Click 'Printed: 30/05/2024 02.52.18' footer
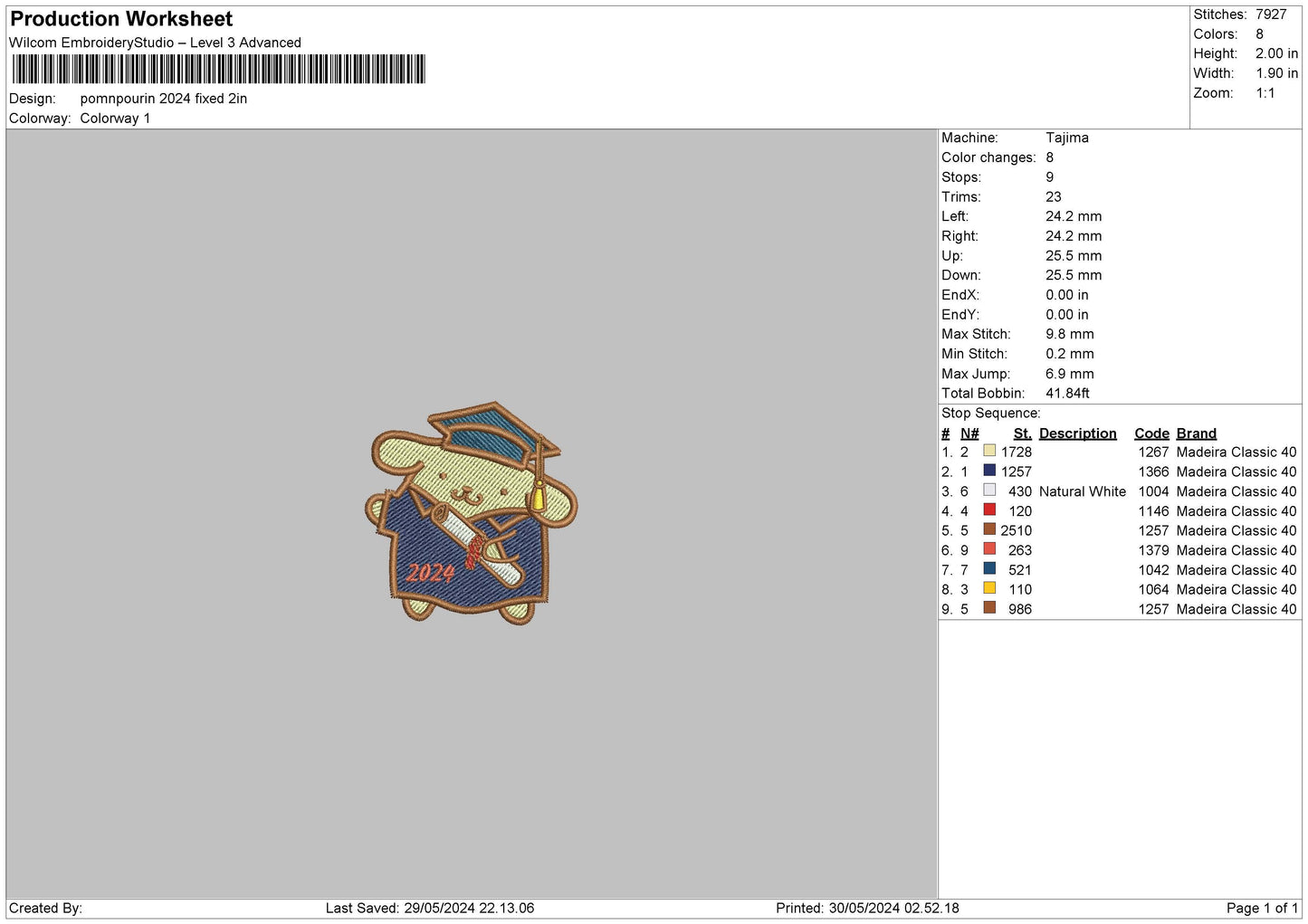Image resolution: width=1308 pixels, height=924 pixels. (867, 908)
